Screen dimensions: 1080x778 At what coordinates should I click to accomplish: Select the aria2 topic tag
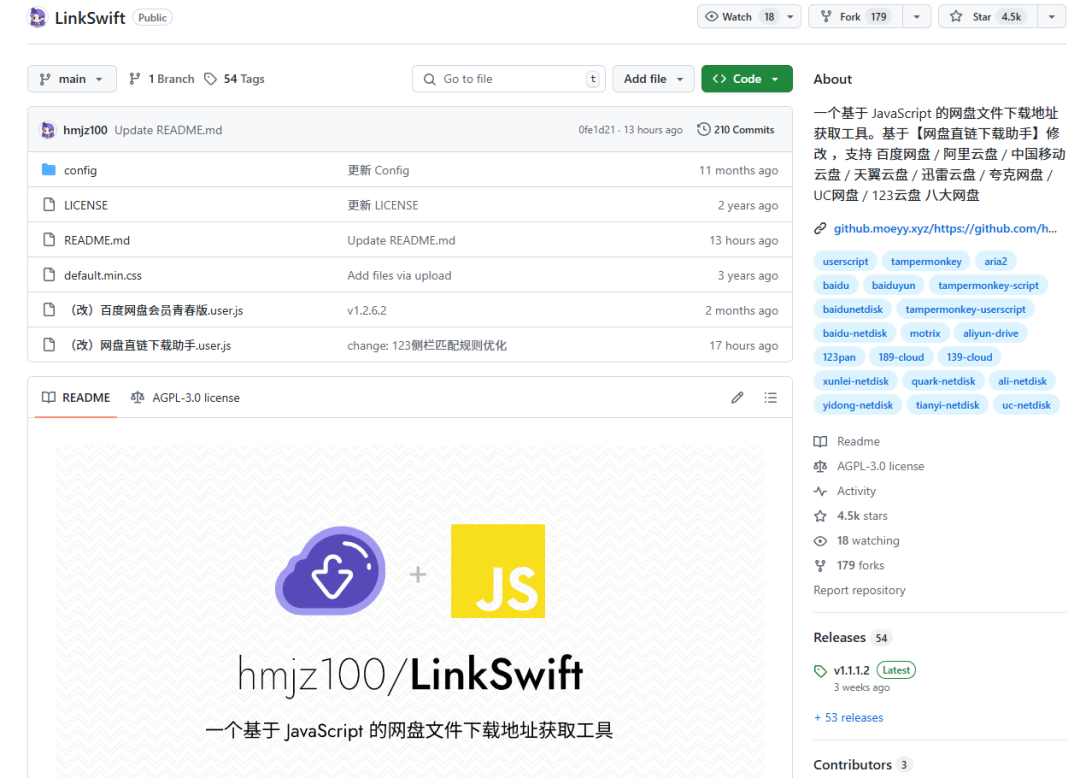[x=995, y=262]
